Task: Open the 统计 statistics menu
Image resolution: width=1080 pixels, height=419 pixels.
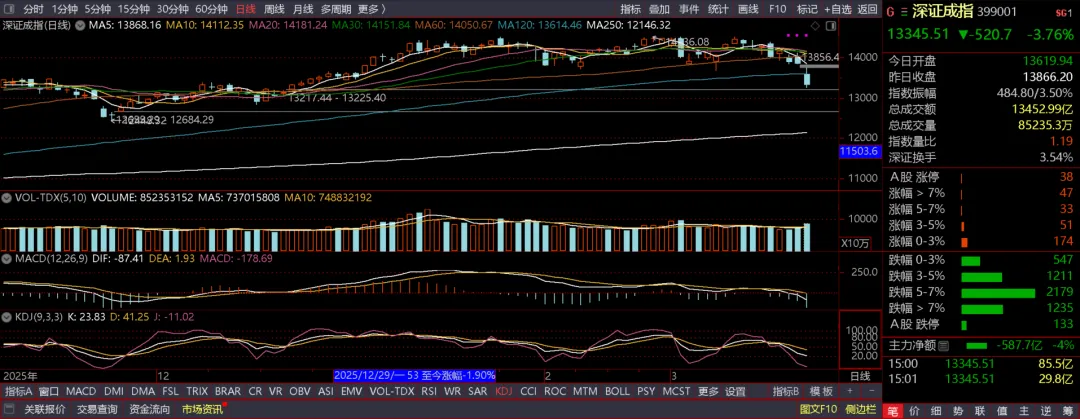Action: pos(718,10)
